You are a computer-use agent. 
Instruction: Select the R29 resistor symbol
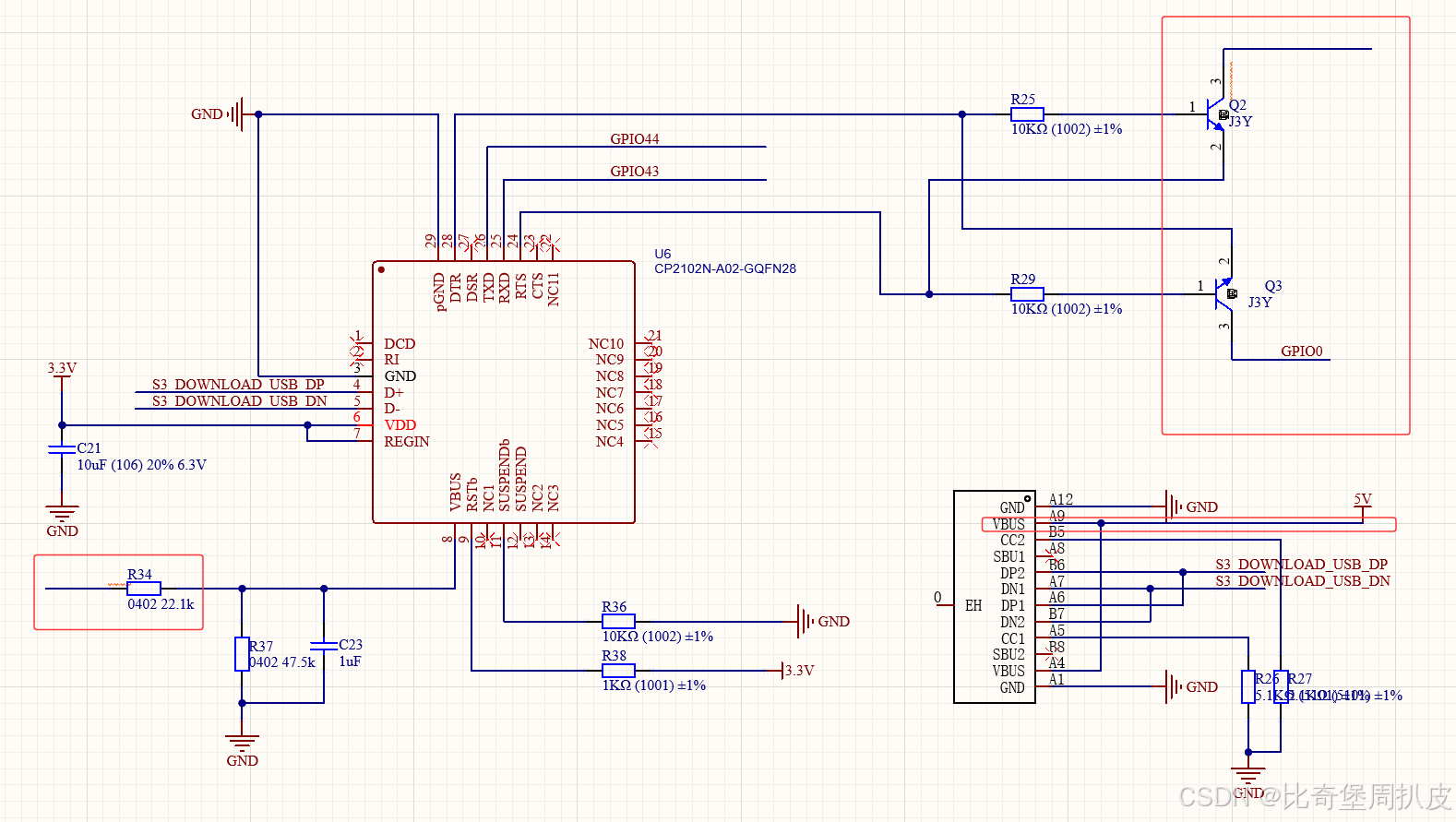click(x=1027, y=294)
